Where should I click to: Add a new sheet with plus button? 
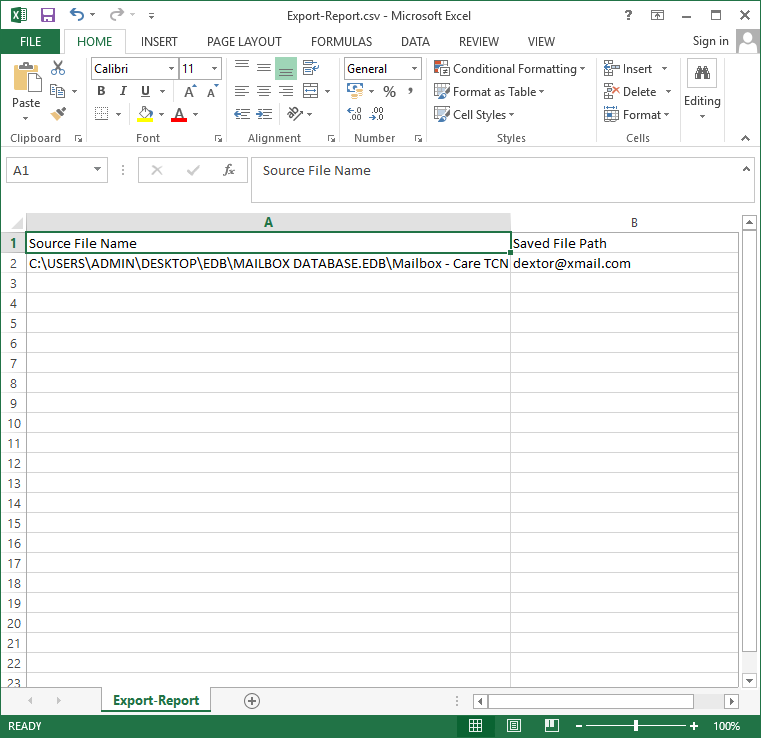[251, 701]
